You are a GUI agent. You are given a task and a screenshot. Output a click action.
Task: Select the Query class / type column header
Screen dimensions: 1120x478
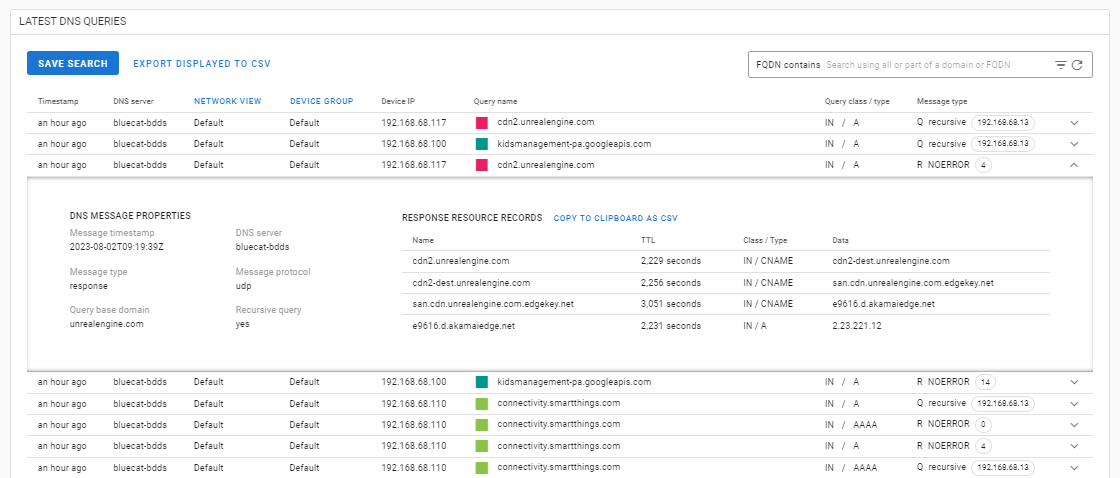pos(857,101)
